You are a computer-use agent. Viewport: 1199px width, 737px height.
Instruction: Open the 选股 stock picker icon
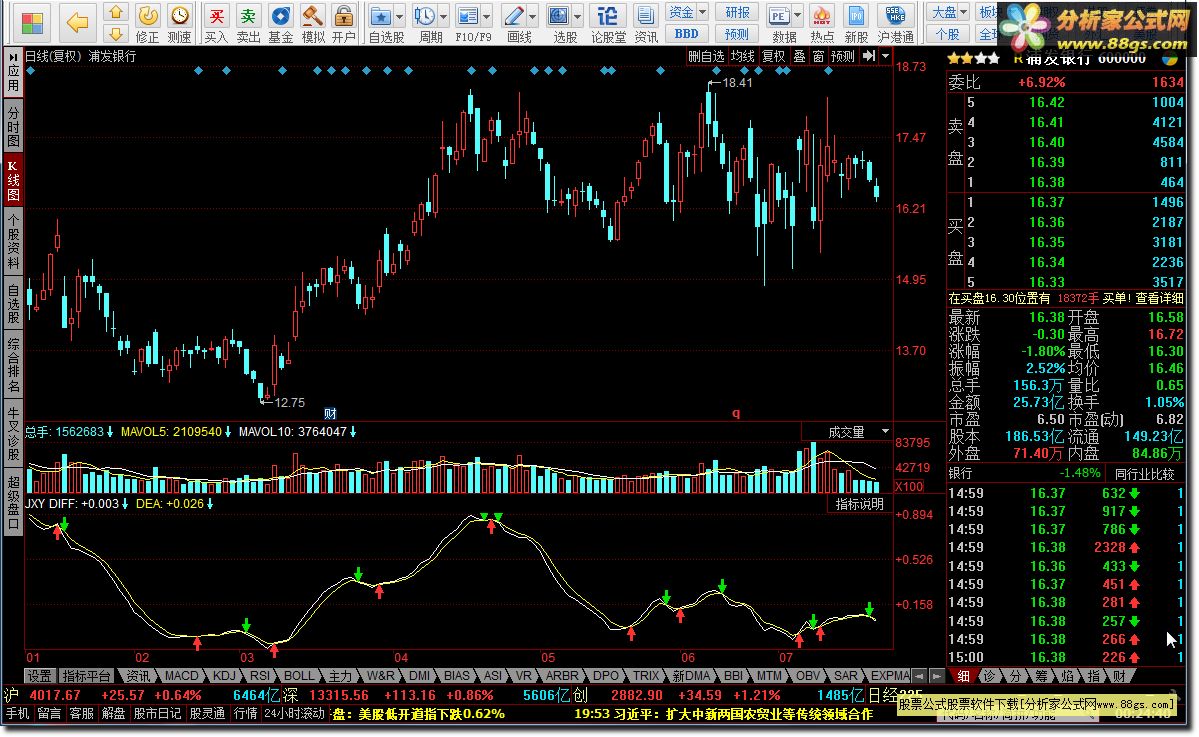560,23
